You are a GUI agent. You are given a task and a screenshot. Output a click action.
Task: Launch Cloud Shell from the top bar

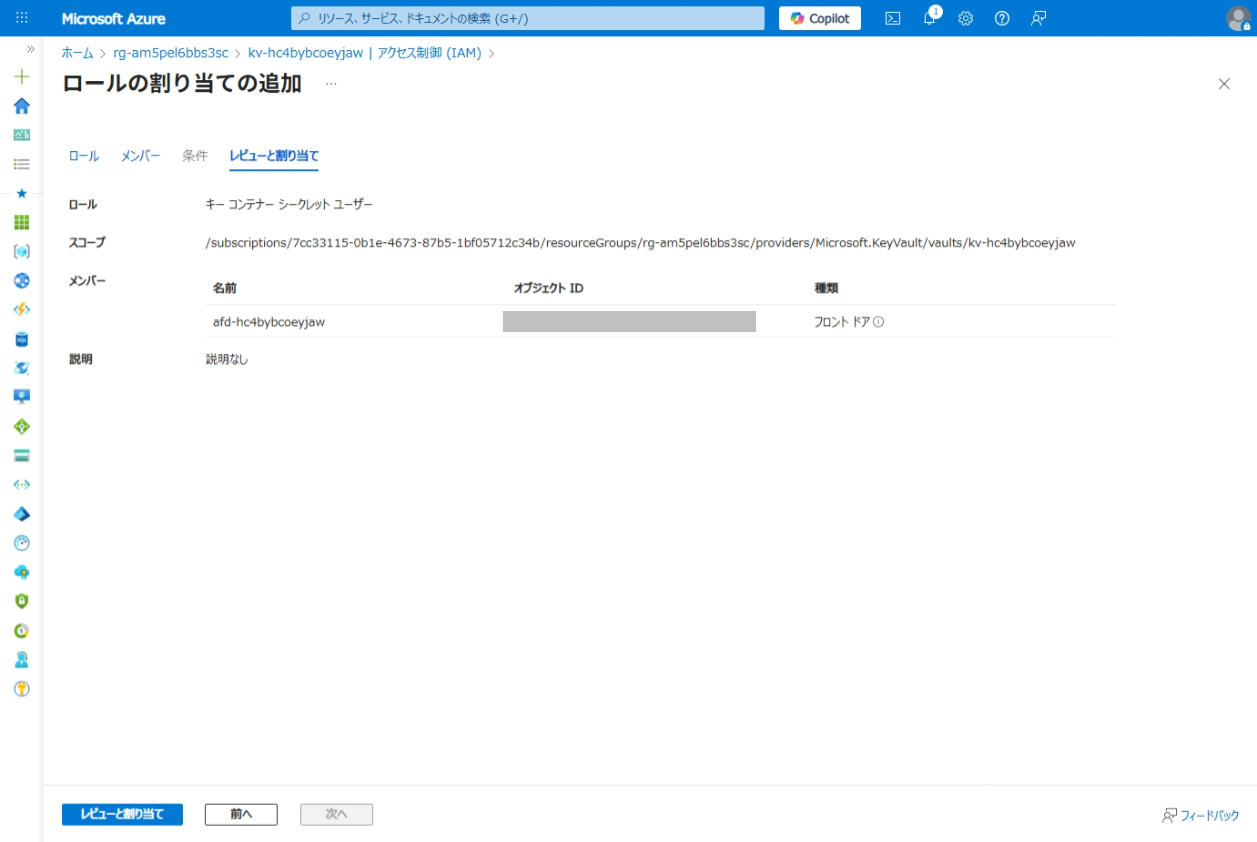click(x=893, y=18)
